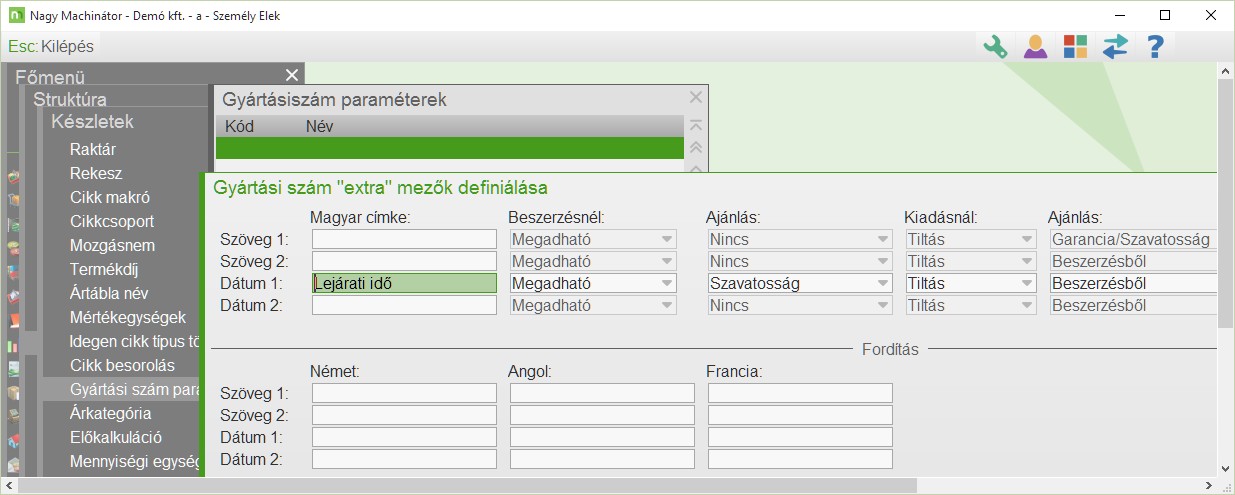Open Dátum 1 Kiadásnál Tiltás dropdown
The height and width of the screenshot is (495, 1235).
(971, 283)
